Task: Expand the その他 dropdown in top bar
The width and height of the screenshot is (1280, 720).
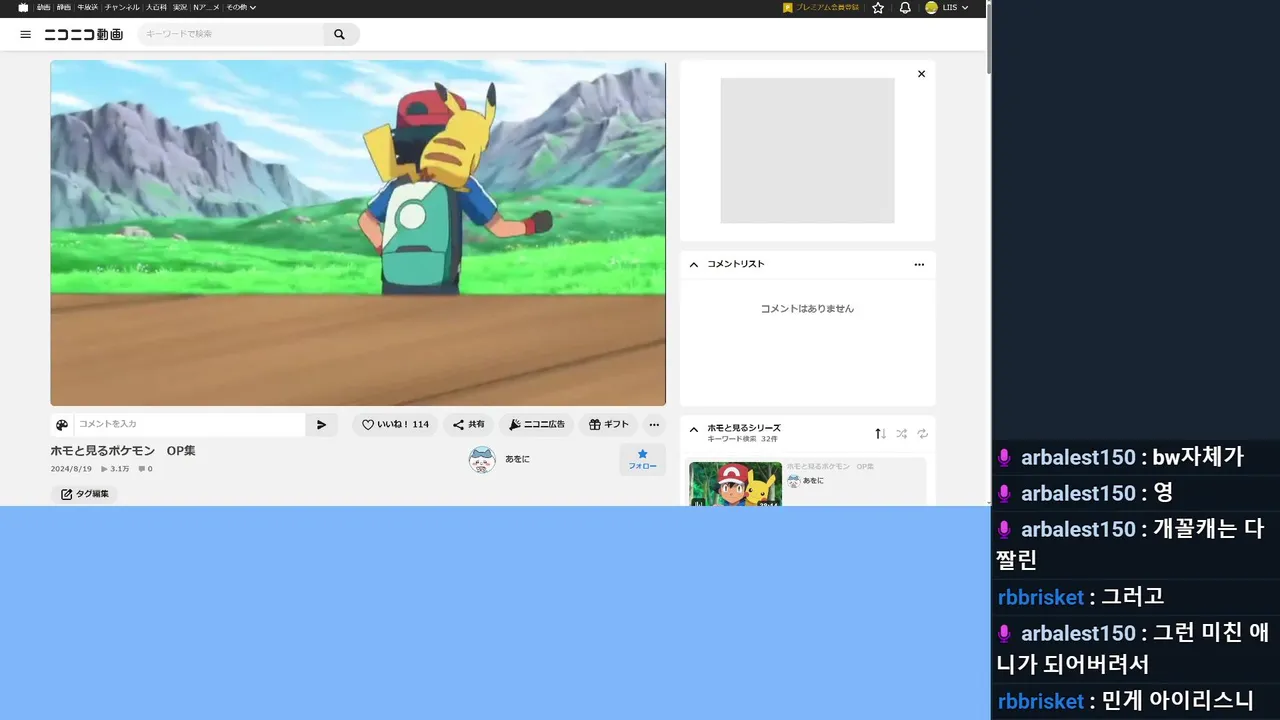Action: (x=241, y=7)
